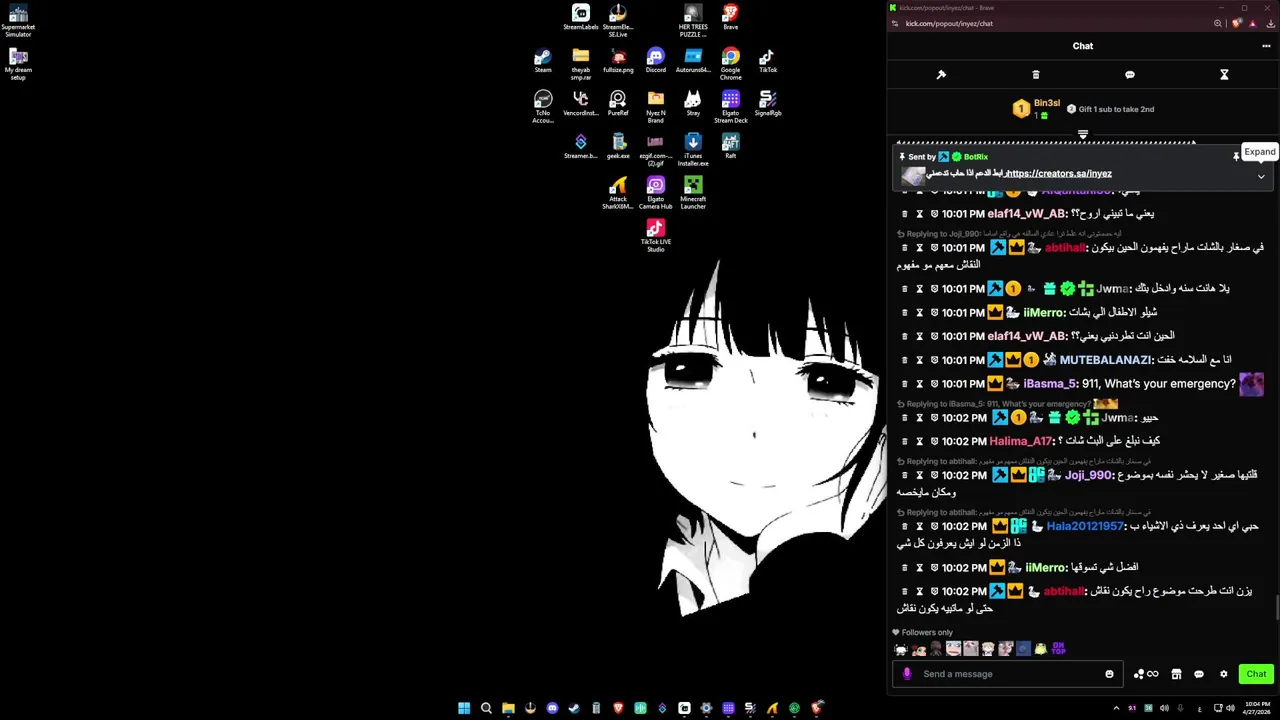This screenshot has height=720, width=1280.
Task: Open the Windows Start button
Action: [x=464, y=708]
